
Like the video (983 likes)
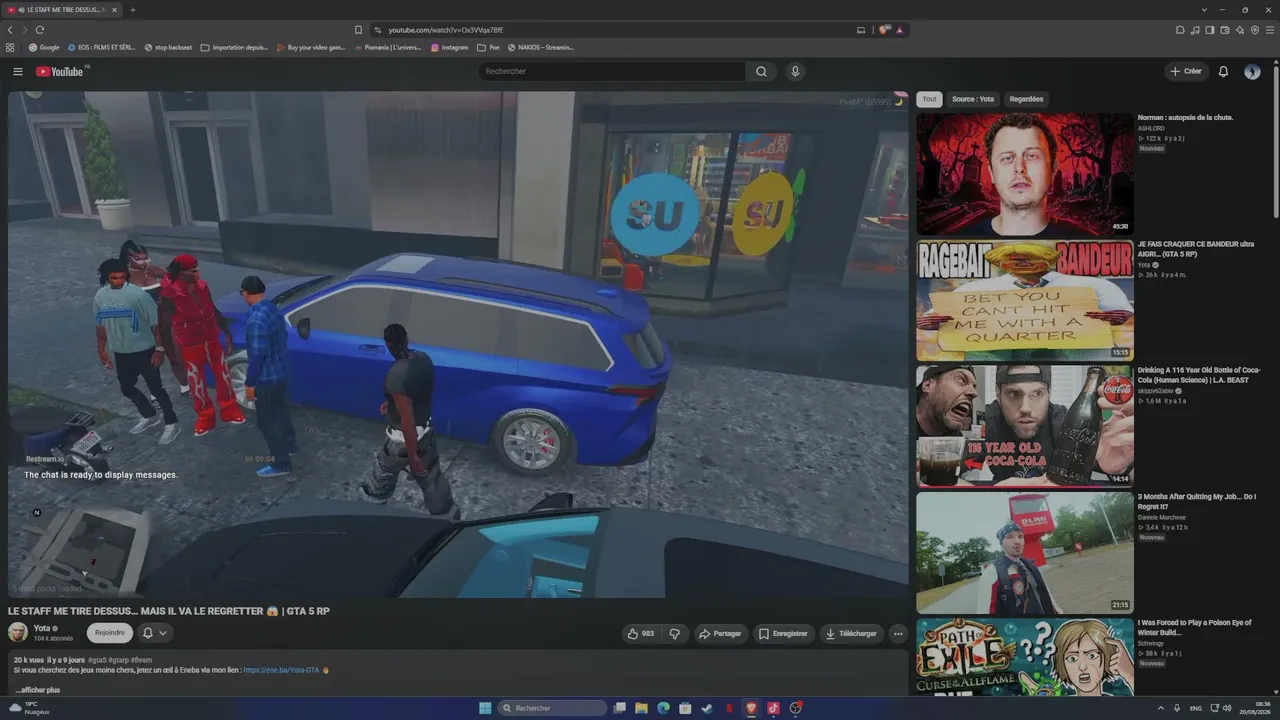pyautogui.click(x=641, y=633)
